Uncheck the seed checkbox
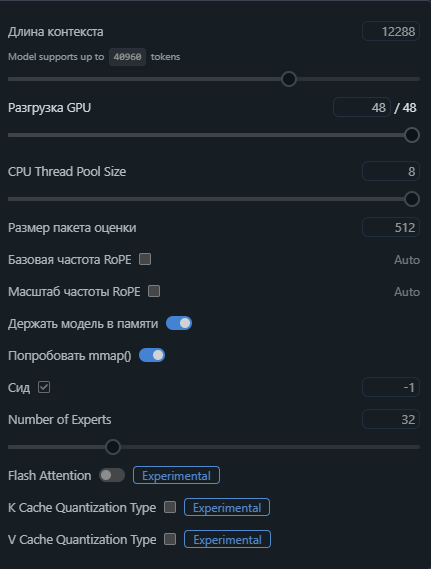 tap(44, 387)
